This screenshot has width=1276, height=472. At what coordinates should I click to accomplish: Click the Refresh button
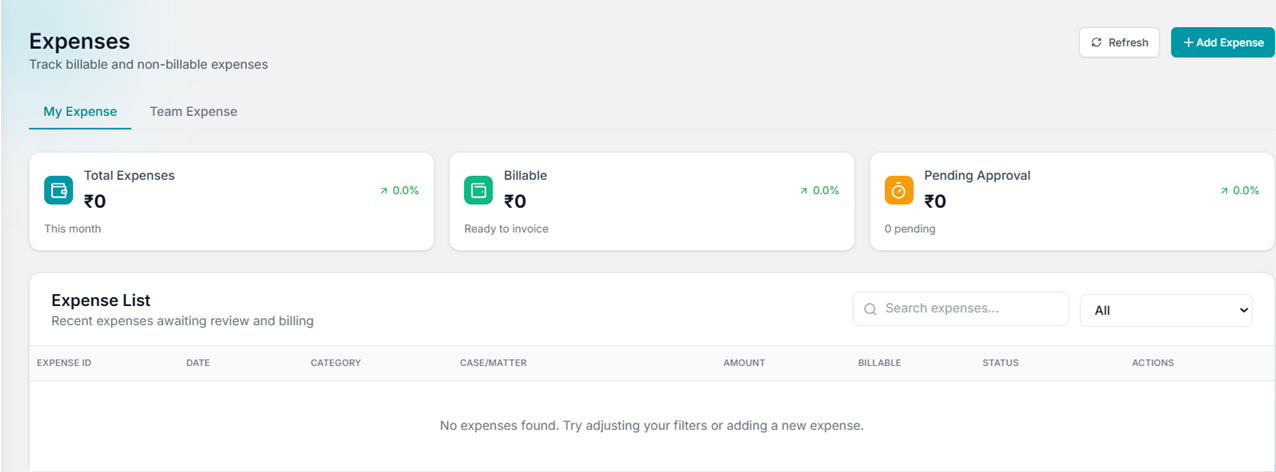click(1119, 42)
